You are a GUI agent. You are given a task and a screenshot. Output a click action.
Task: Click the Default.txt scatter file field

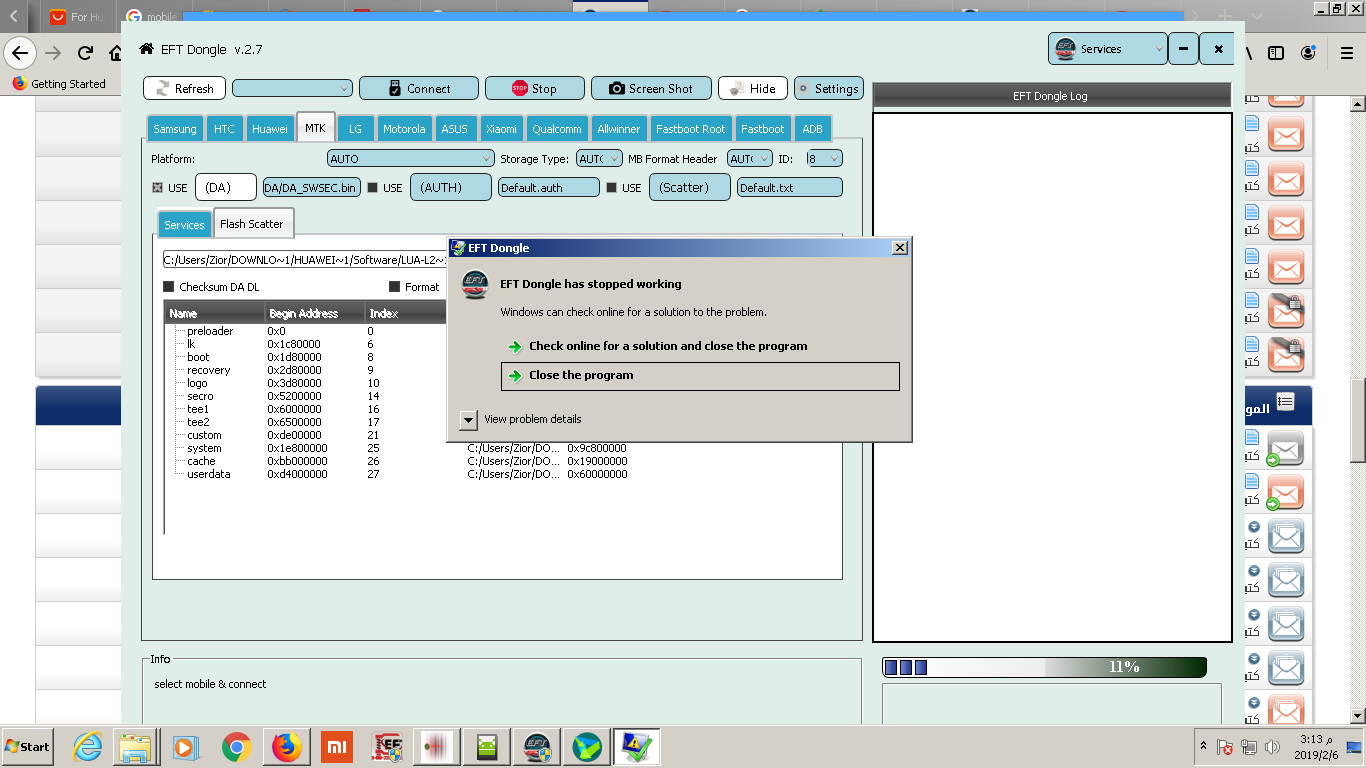790,187
